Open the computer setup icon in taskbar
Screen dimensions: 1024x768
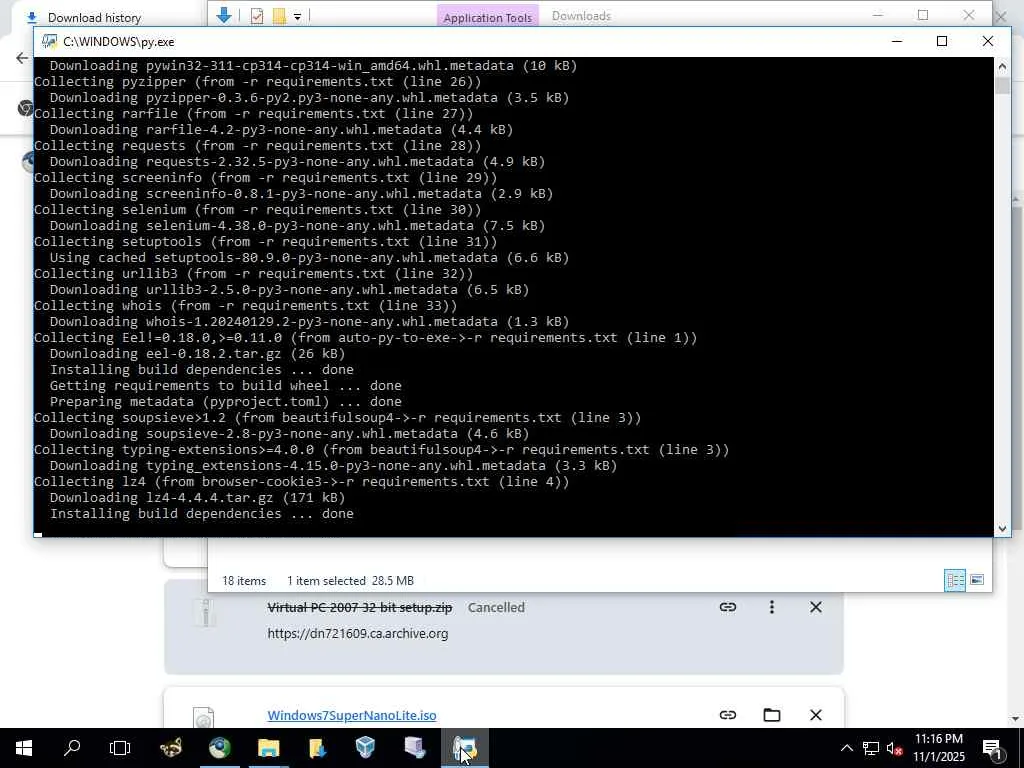415,748
